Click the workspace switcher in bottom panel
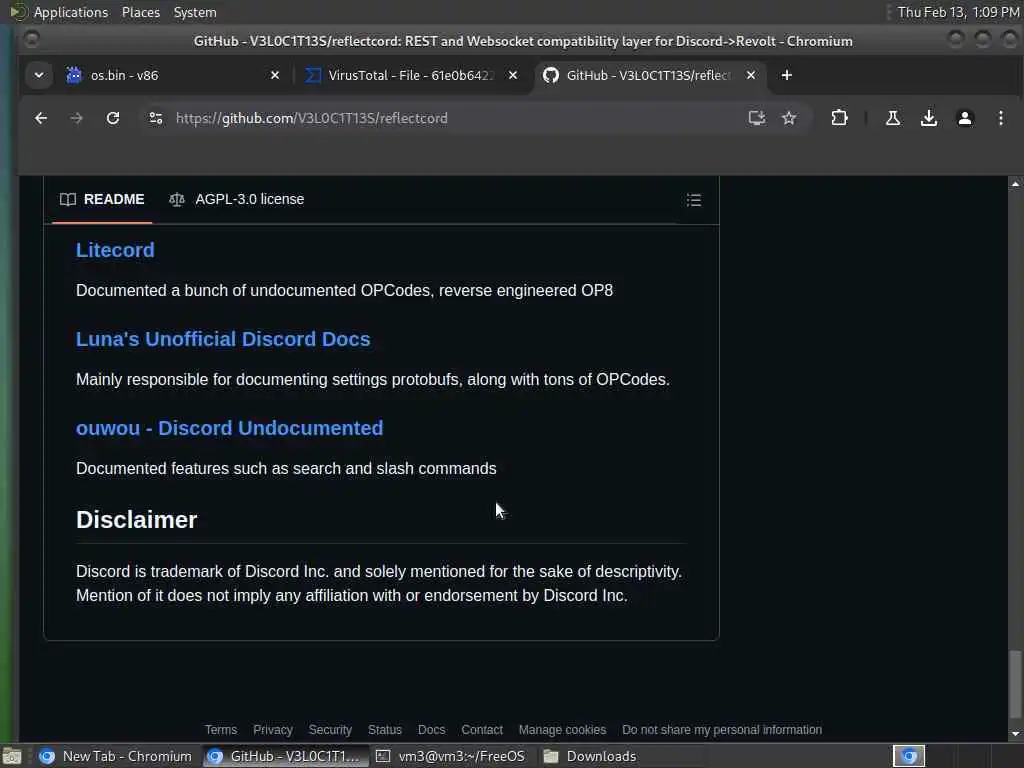The image size is (1024, 768). coord(909,756)
